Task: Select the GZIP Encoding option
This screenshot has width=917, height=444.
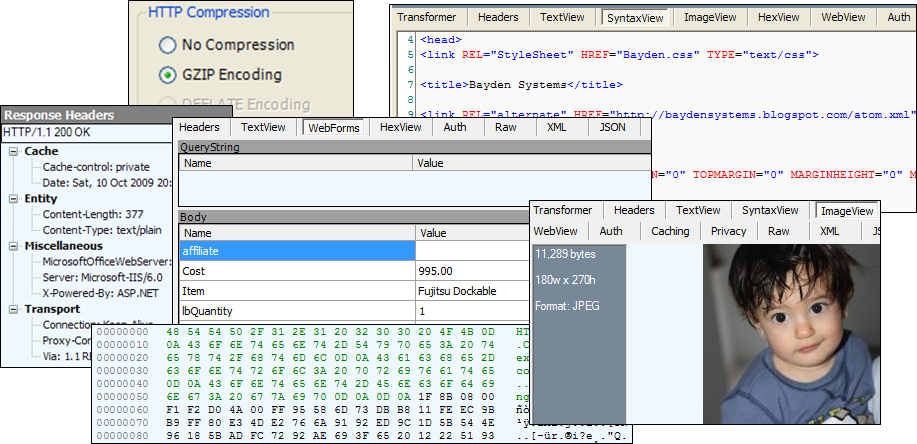Action: pyautogui.click(x=167, y=75)
